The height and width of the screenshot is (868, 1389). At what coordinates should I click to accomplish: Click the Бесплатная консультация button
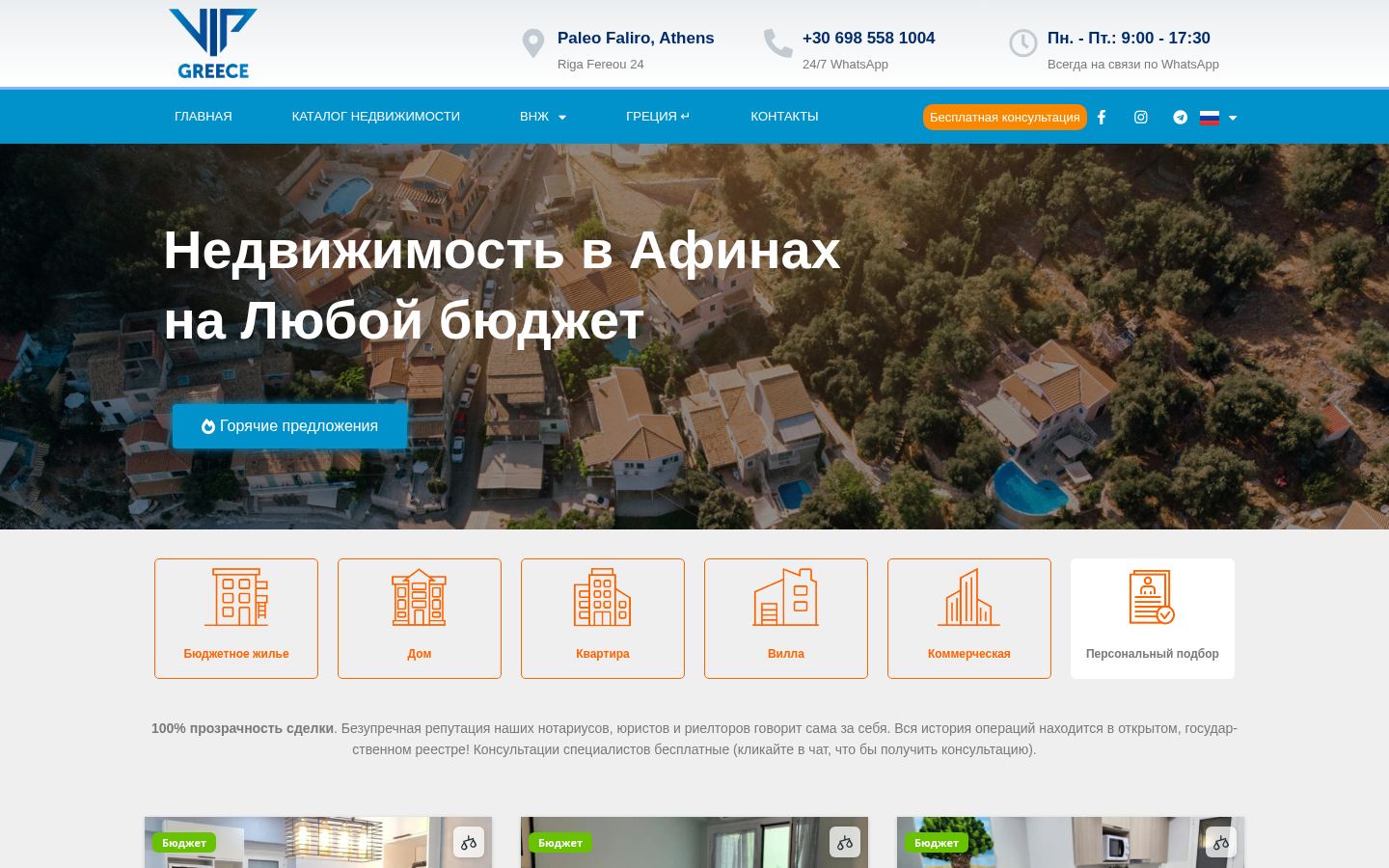click(1005, 117)
